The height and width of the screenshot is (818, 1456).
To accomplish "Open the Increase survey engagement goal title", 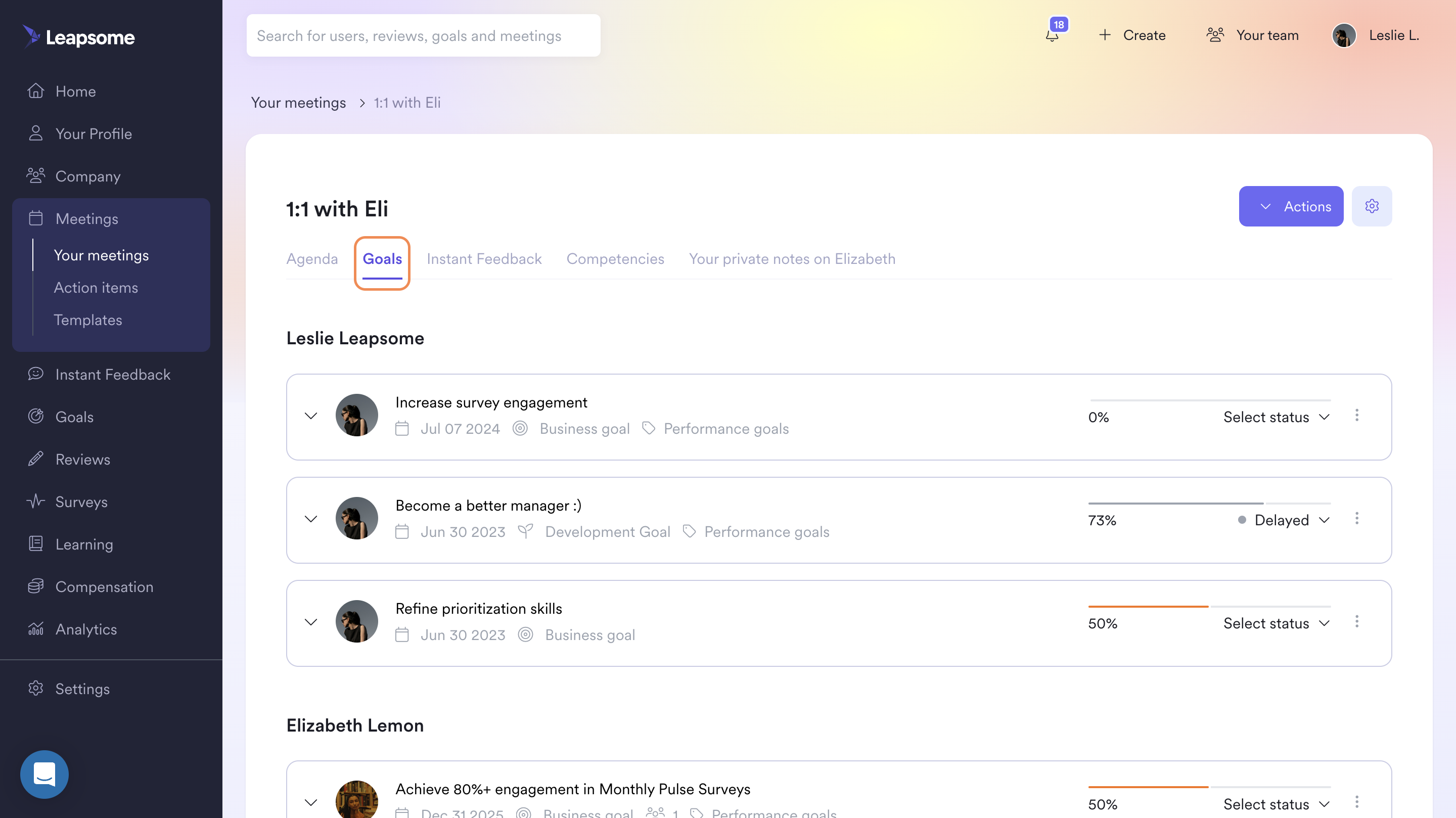I will tap(491, 402).
